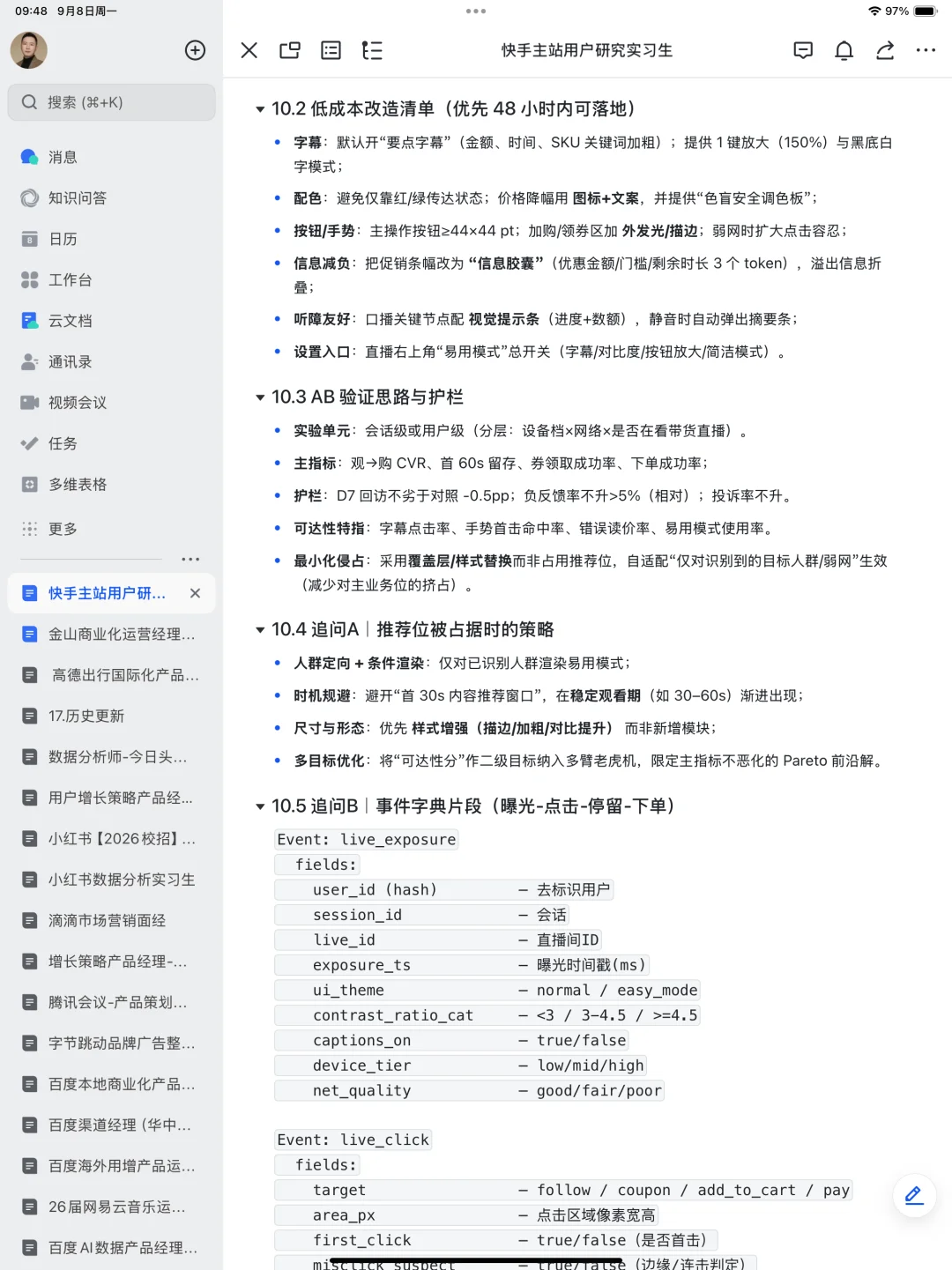Open 工作台 workbench in the sidebar
This screenshot has width=952, height=1270.
111,280
